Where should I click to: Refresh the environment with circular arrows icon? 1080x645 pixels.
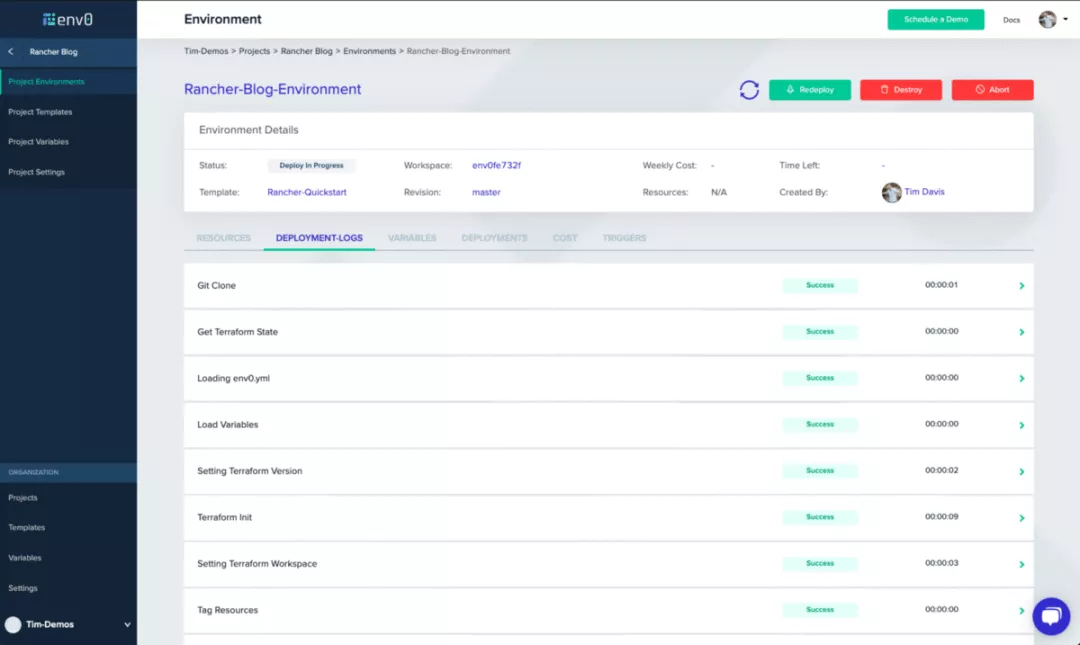[x=749, y=90]
